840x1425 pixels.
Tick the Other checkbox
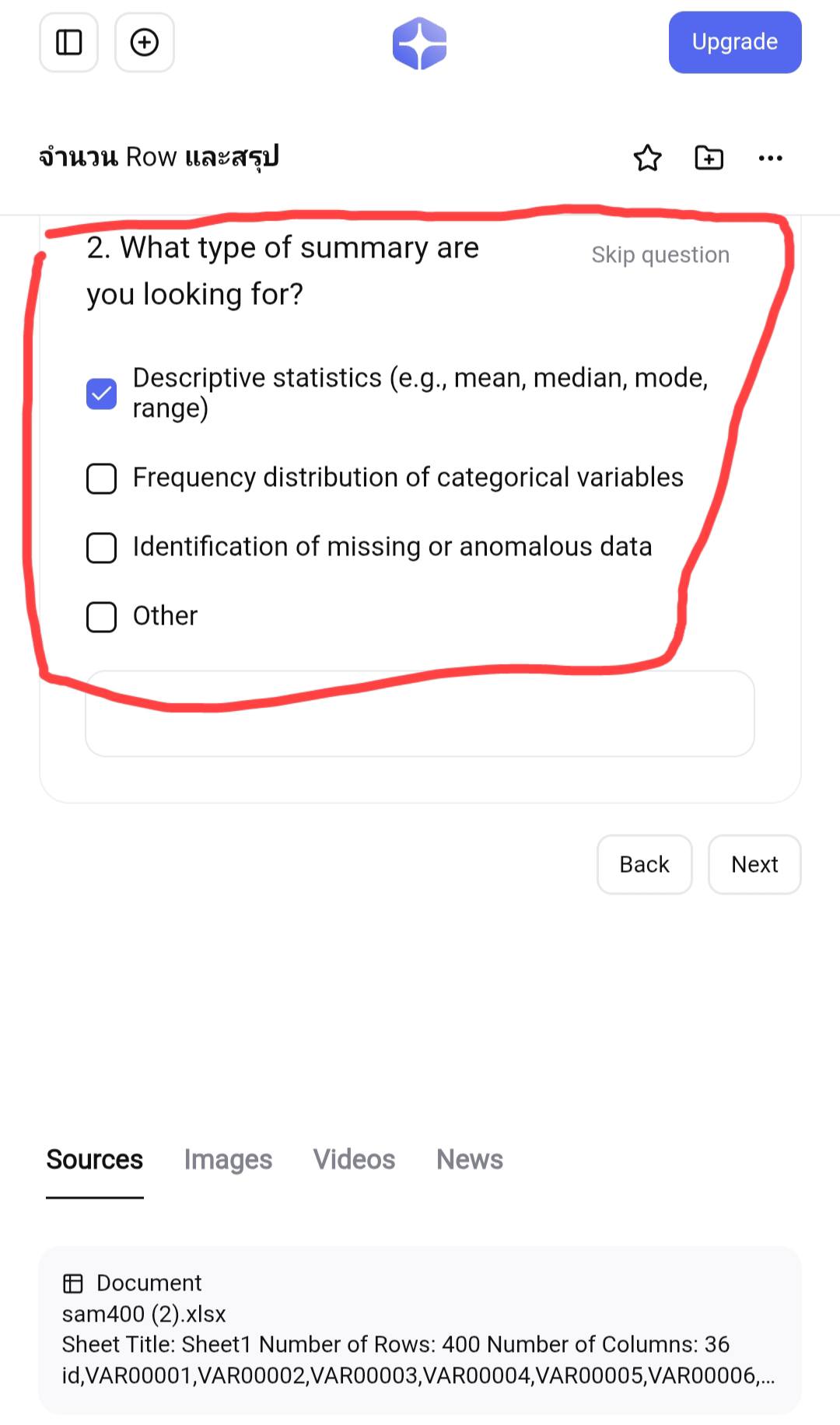click(101, 617)
